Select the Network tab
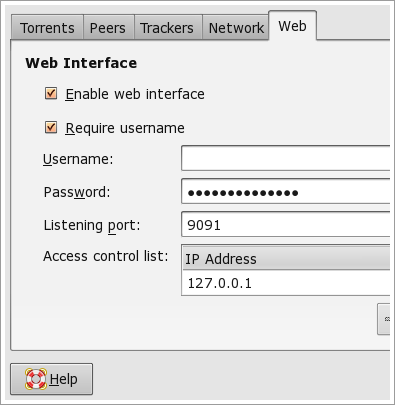Viewport: 395px width, 405px height. click(x=236, y=28)
